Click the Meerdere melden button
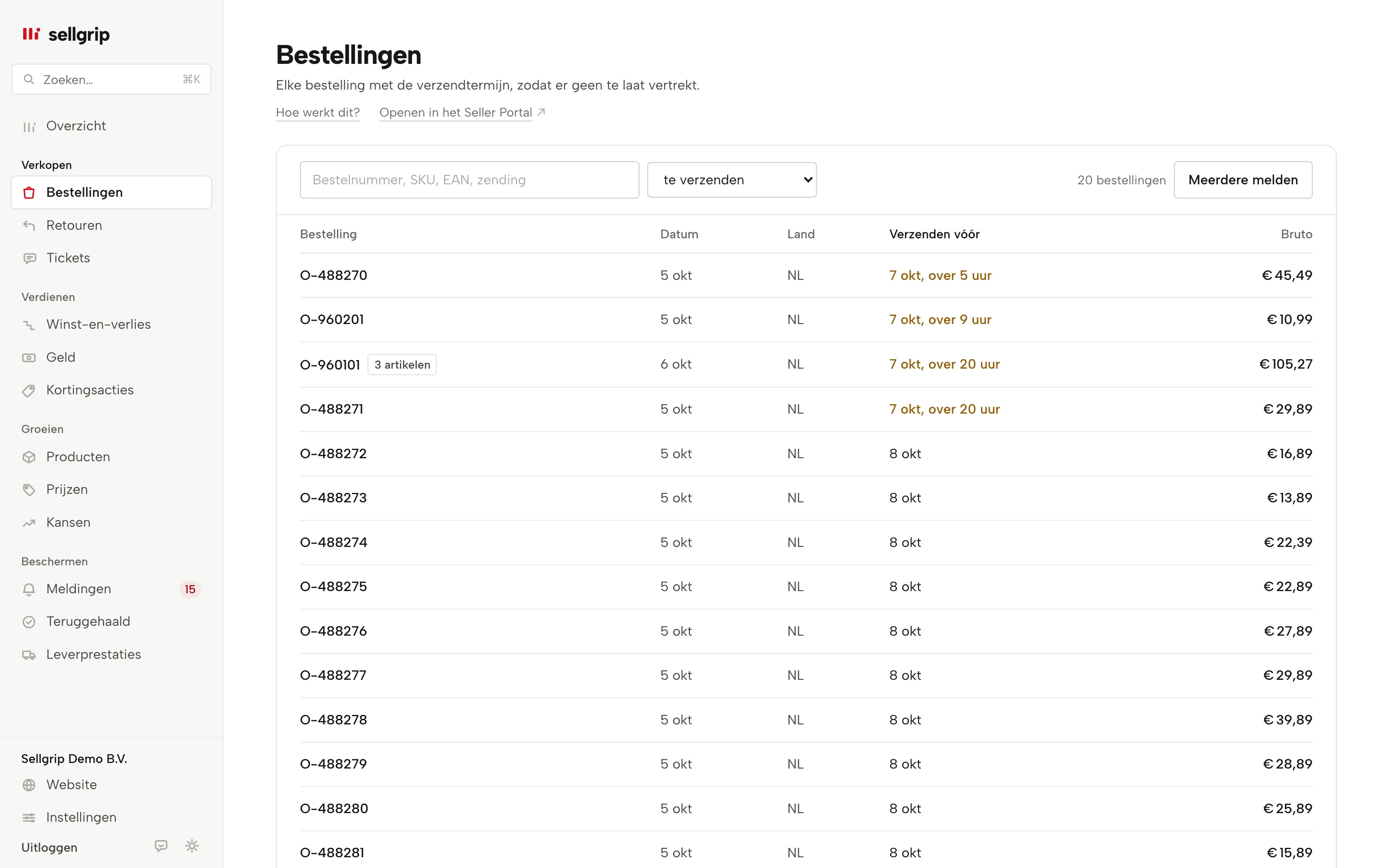The height and width of the screenshot is (868, 1389). 1243,180
